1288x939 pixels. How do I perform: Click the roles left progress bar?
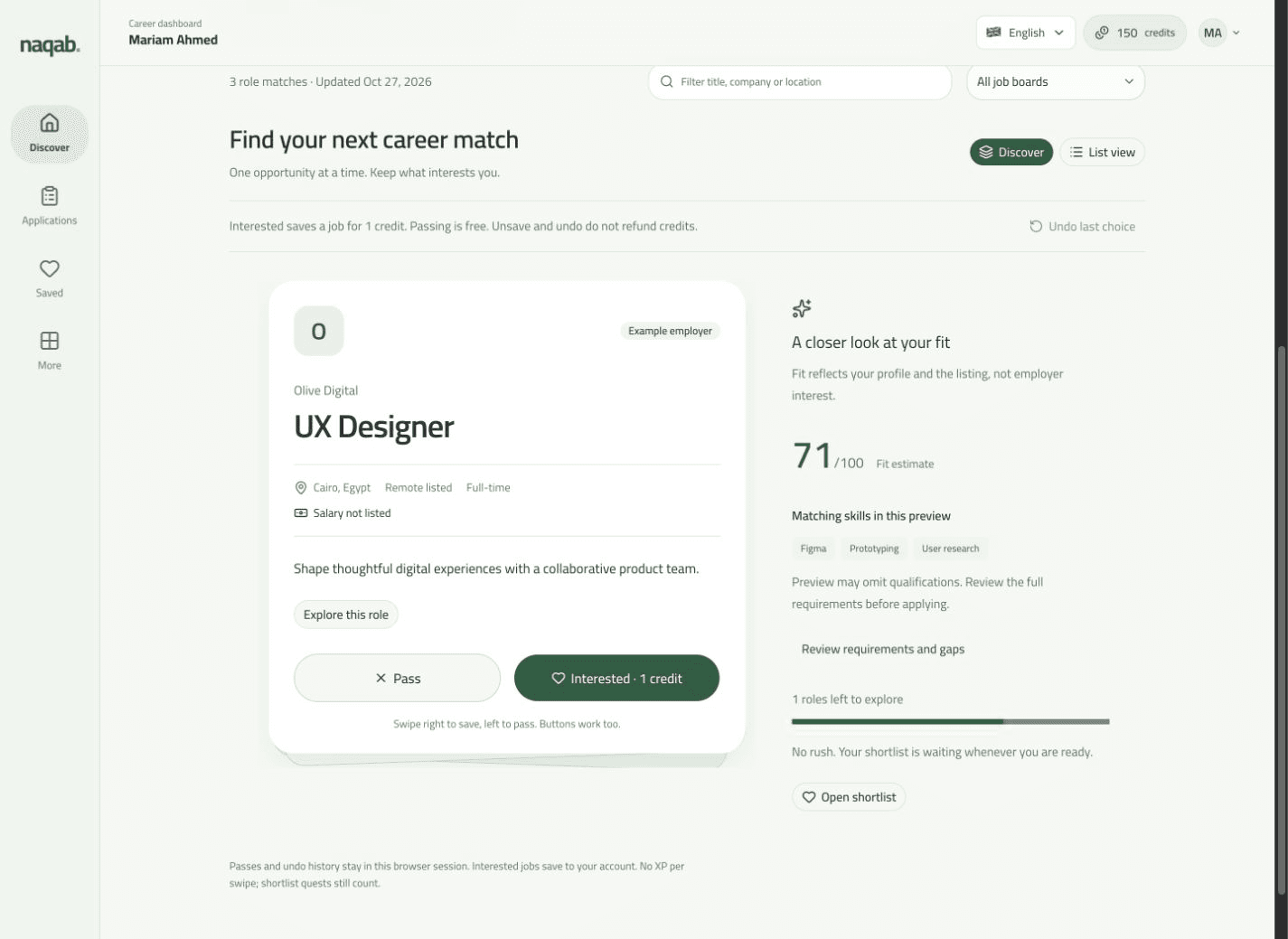[950, 721]
